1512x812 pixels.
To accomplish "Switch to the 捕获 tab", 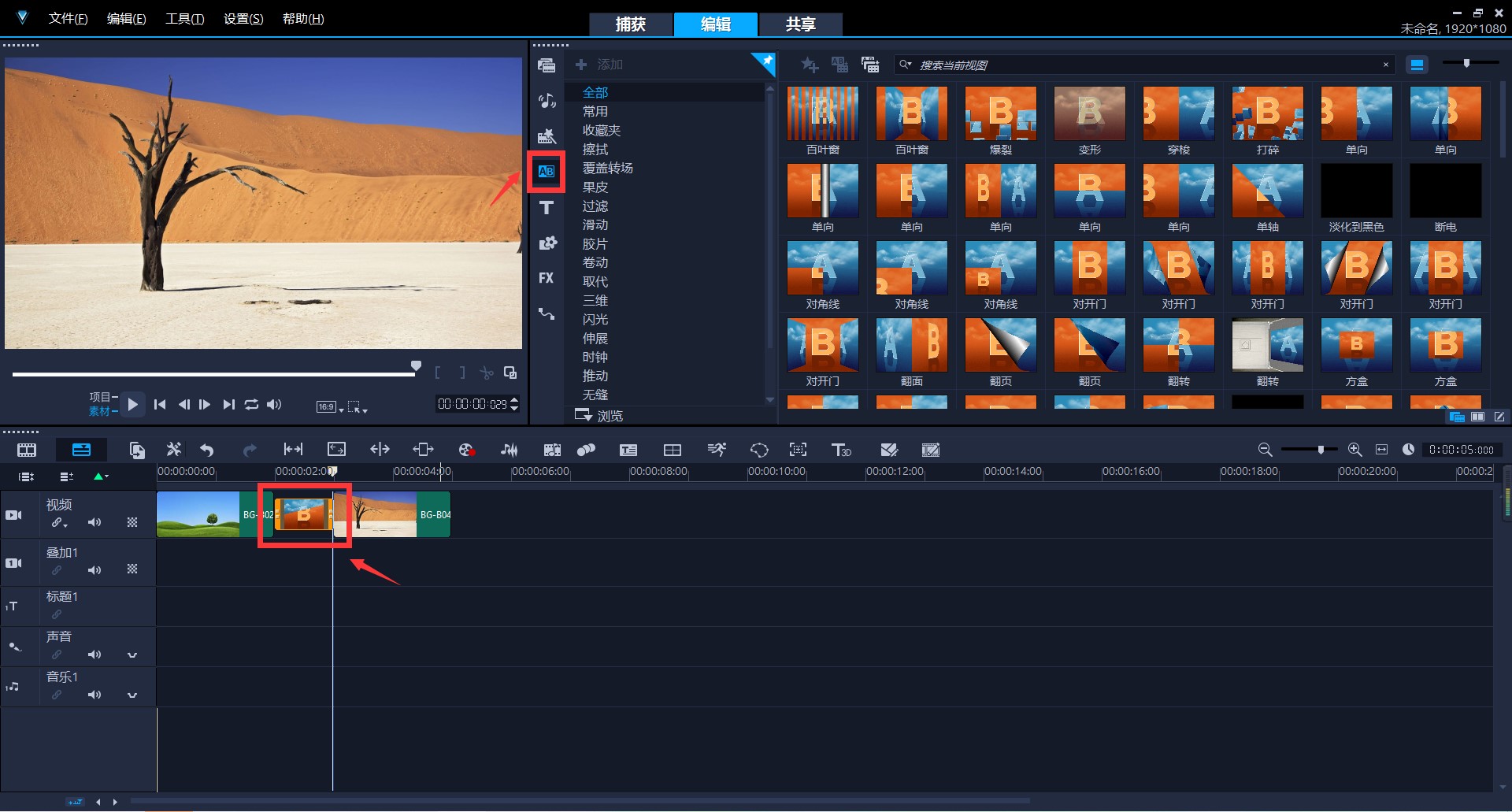I will 631,24.
